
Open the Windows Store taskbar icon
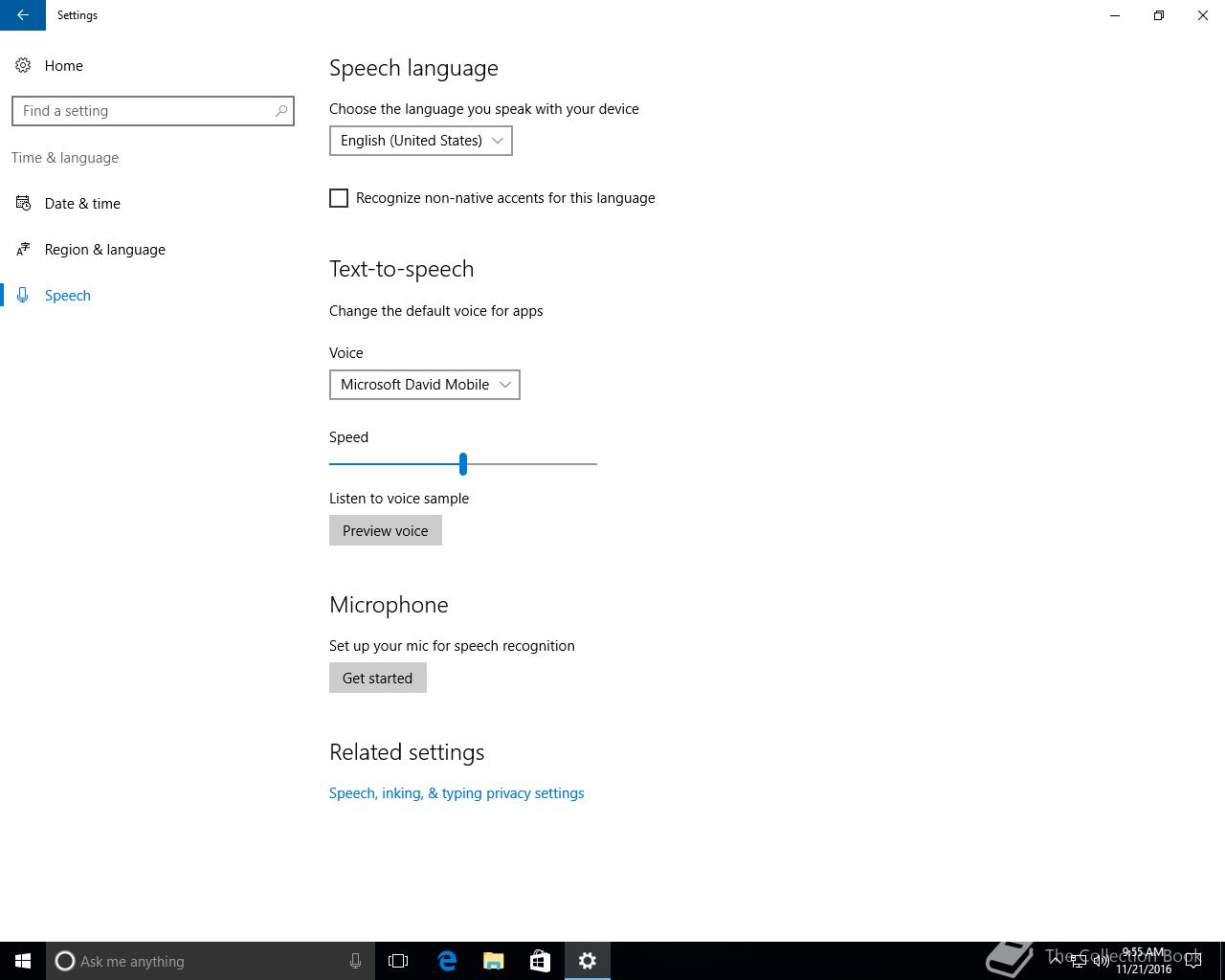(540, 961)
